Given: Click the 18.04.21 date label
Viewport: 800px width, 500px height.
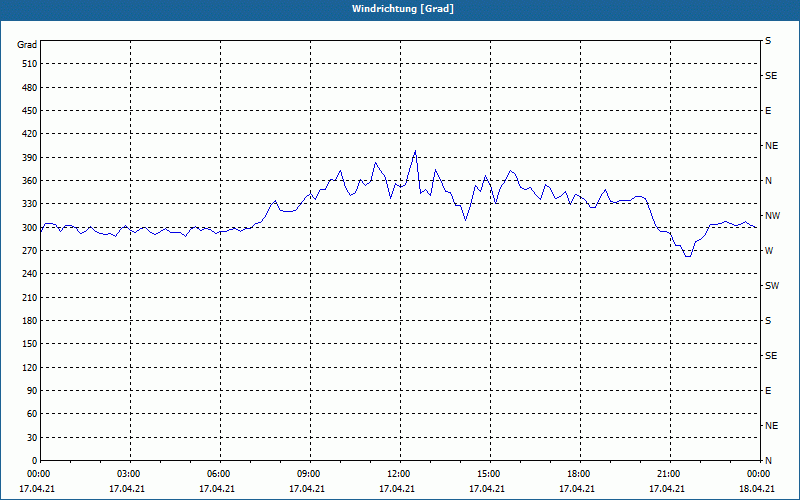Looking at the screenshot, I should pos(757,489).
